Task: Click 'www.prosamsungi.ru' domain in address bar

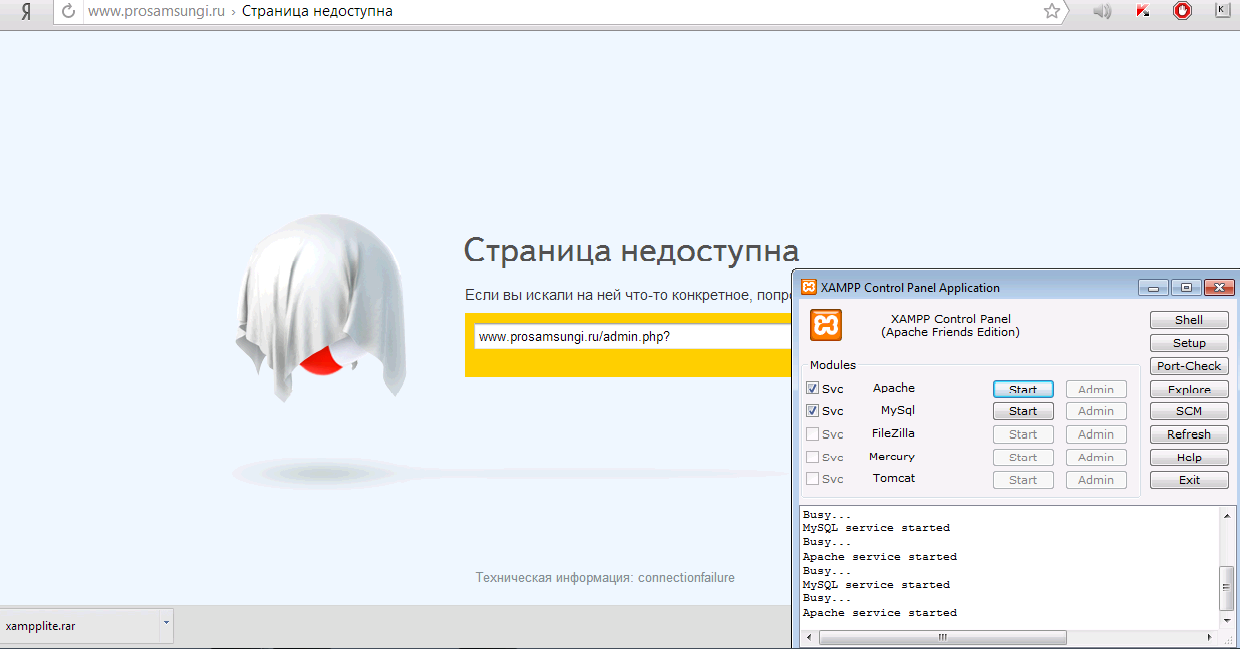Action: pyautogui.click(x=156, y=12)
